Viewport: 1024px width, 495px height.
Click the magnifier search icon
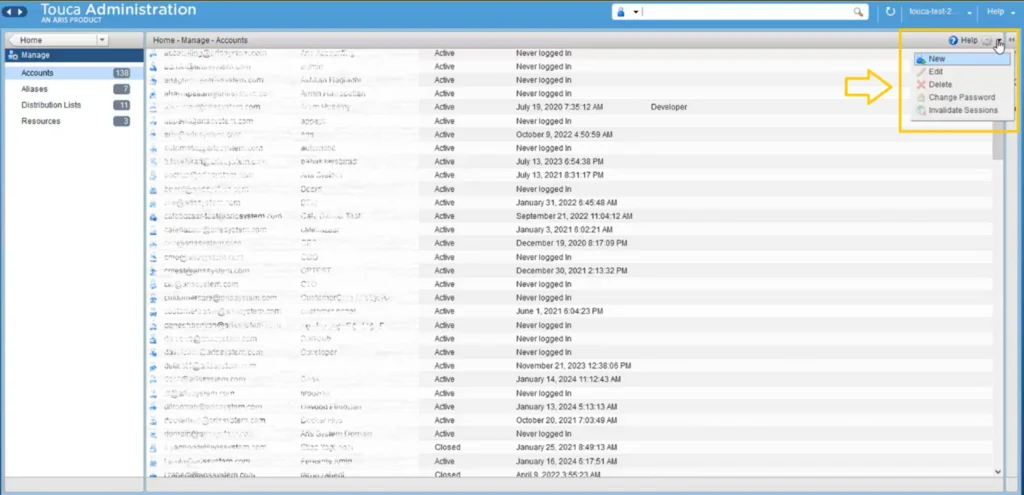pos(858,12)
